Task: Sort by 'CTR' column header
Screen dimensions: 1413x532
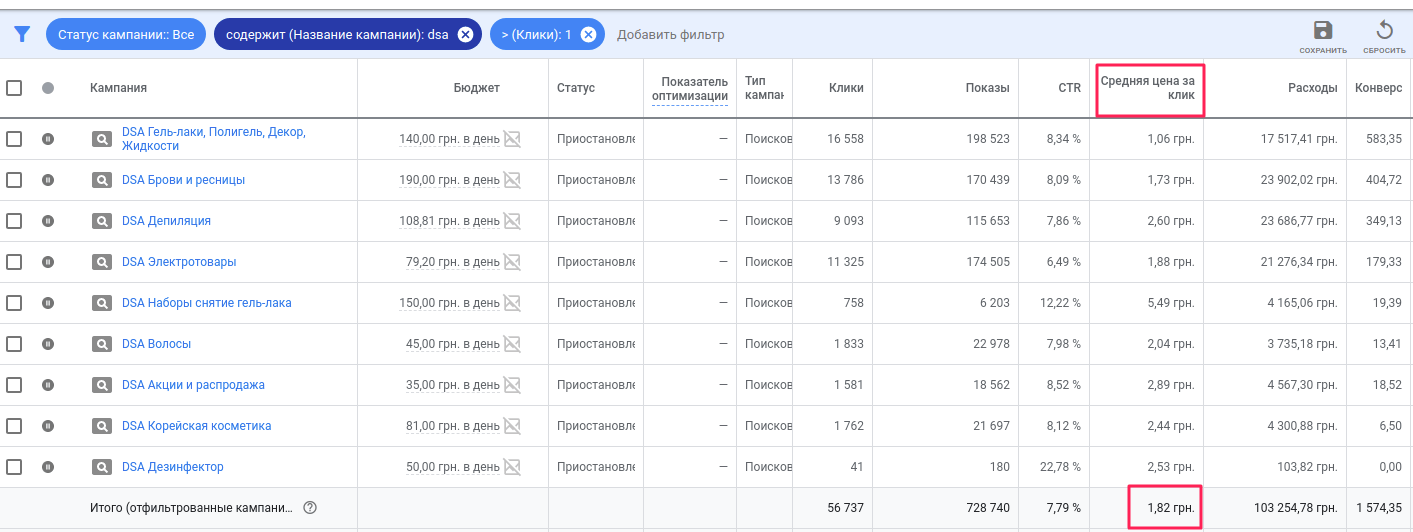Action: pos(1070,88)
